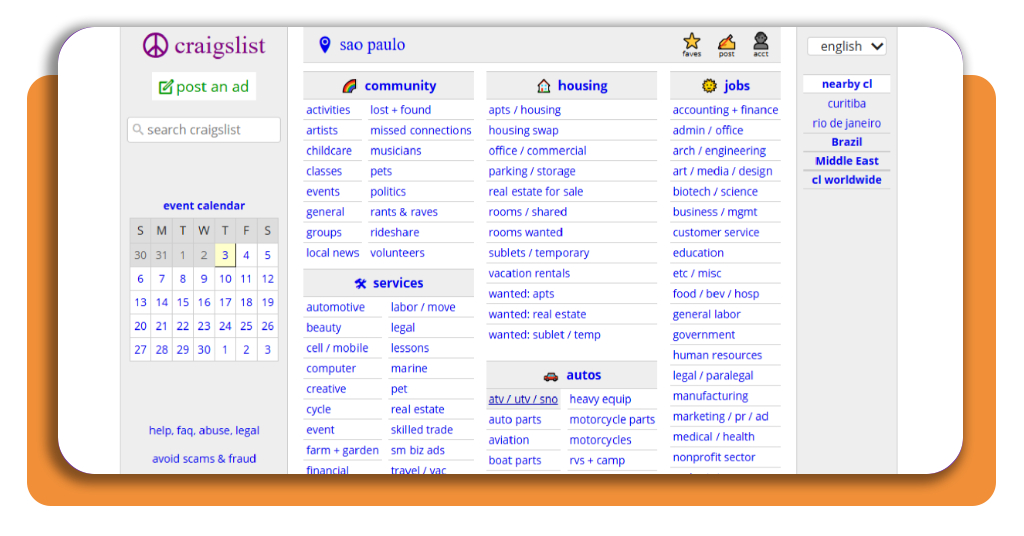Open rio de janeiro nearby link

click(846, 123)
